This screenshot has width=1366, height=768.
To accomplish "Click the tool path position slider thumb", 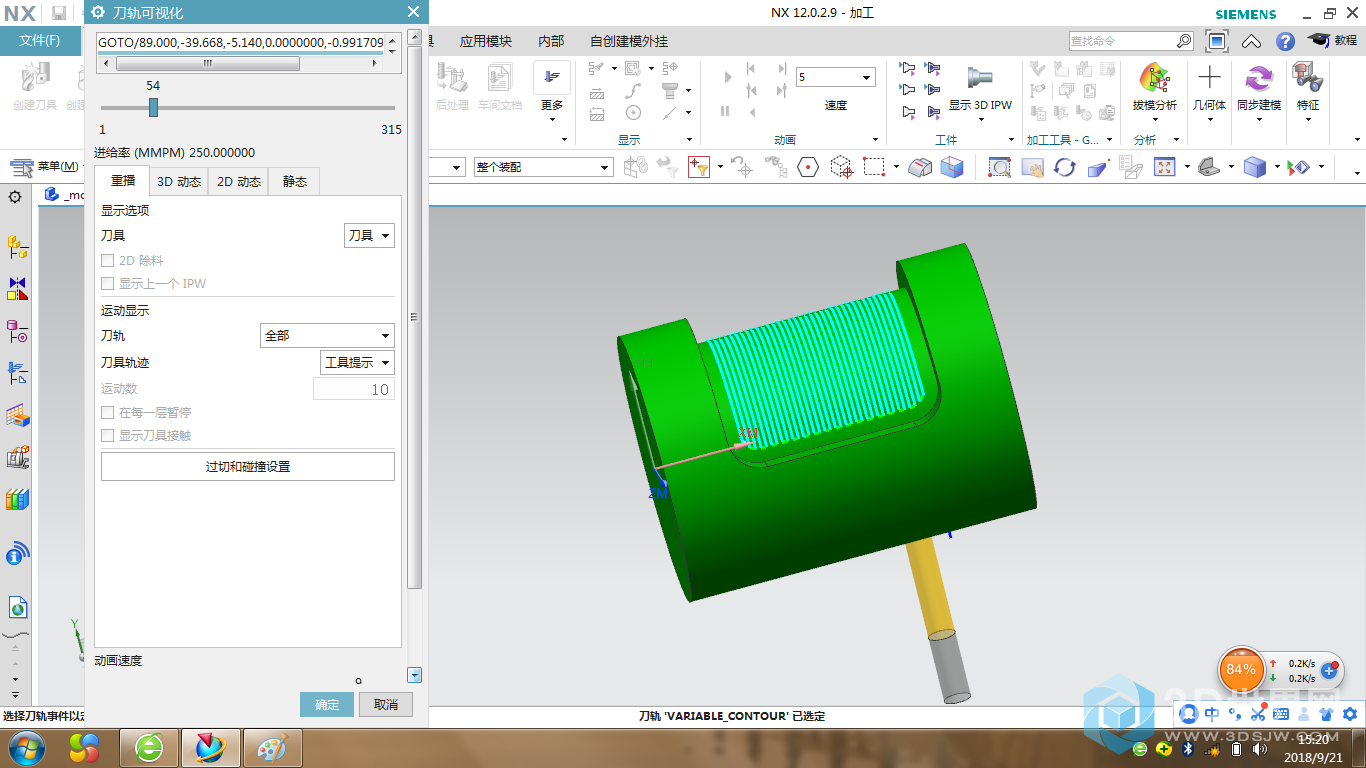I will (153, 107).
